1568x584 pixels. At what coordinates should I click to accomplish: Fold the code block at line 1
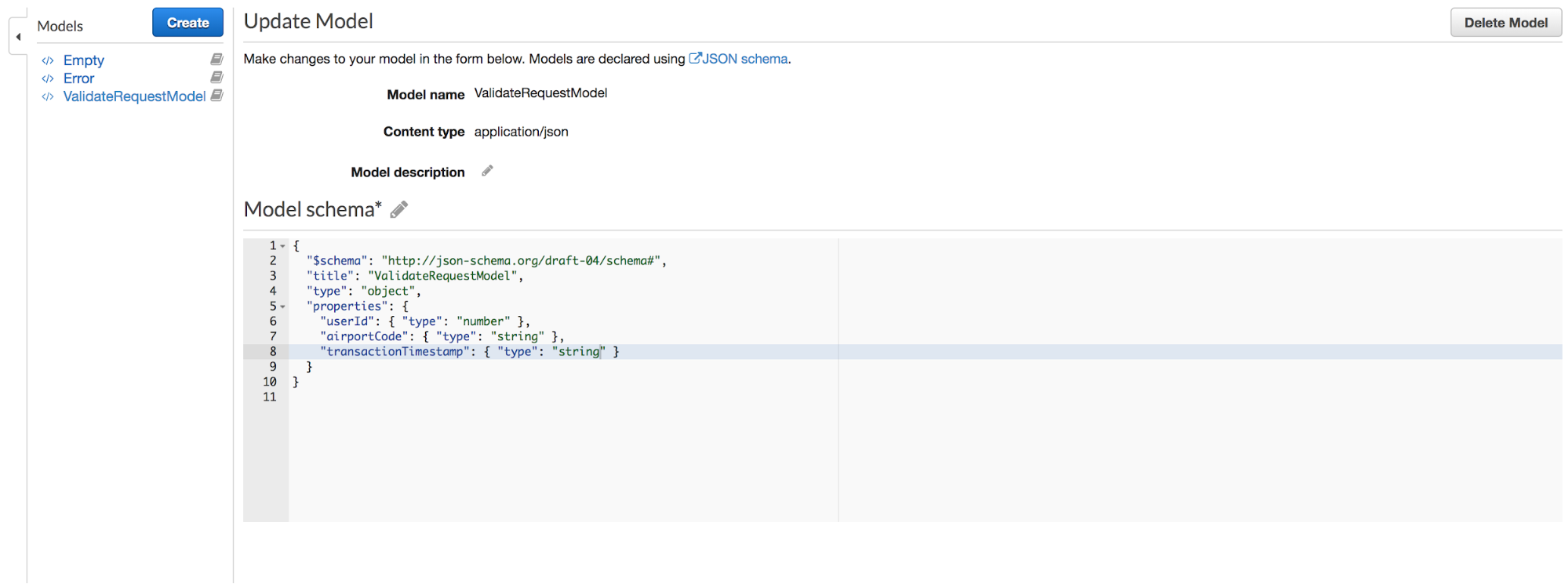click(283, 246)
